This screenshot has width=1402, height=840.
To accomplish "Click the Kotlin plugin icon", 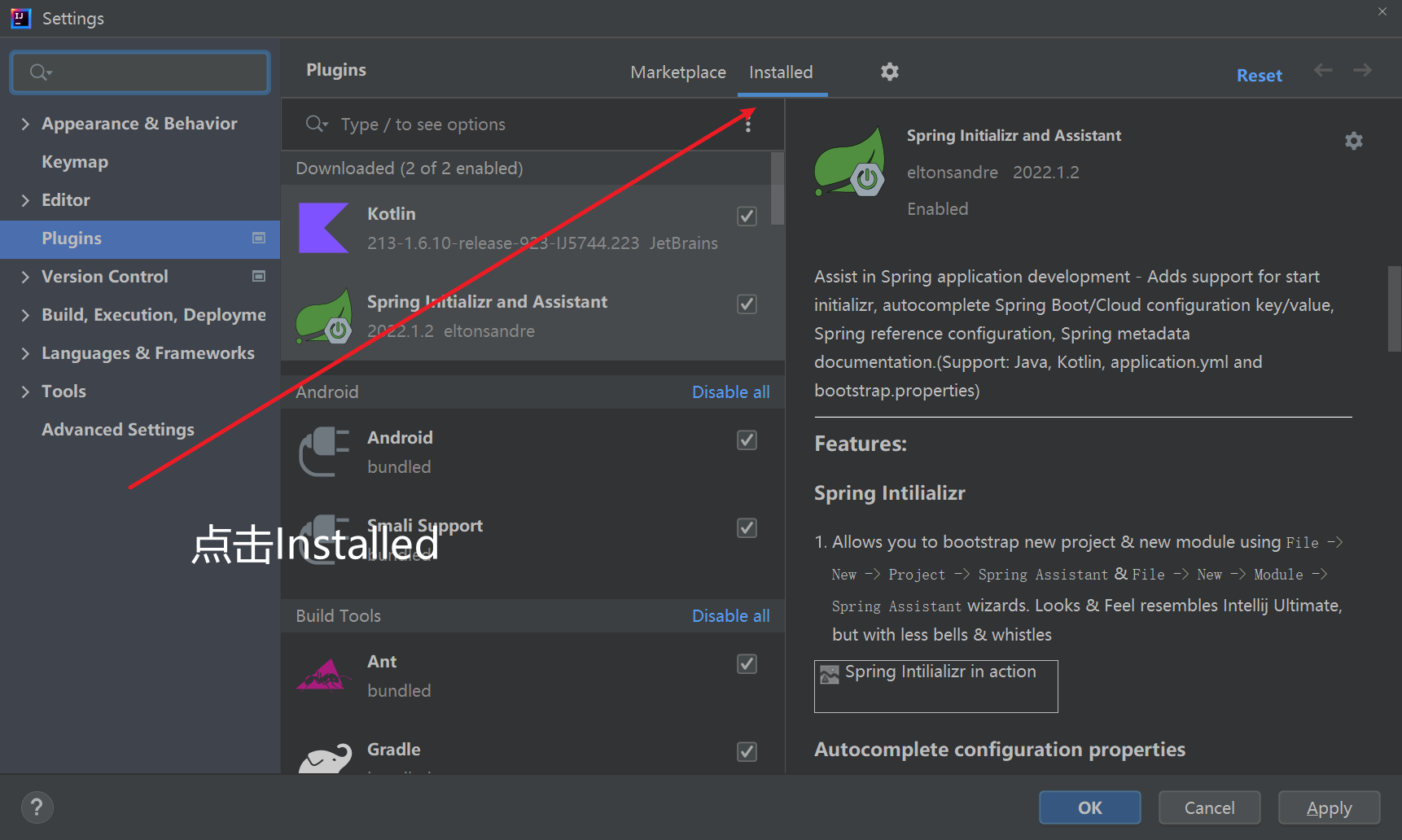I will tap(323, 228).
